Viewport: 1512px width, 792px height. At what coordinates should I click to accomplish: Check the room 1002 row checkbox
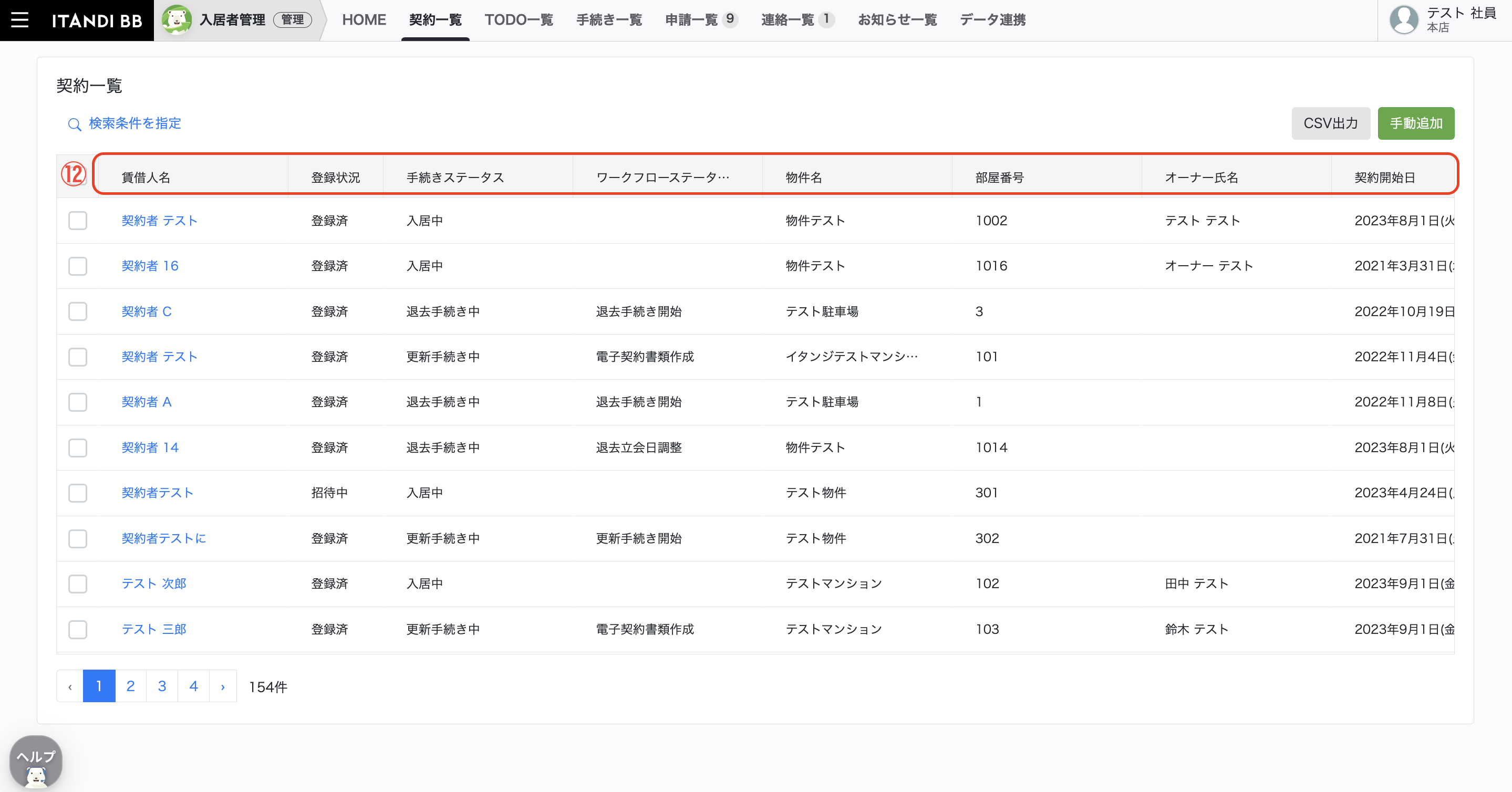tap(77, 221)
